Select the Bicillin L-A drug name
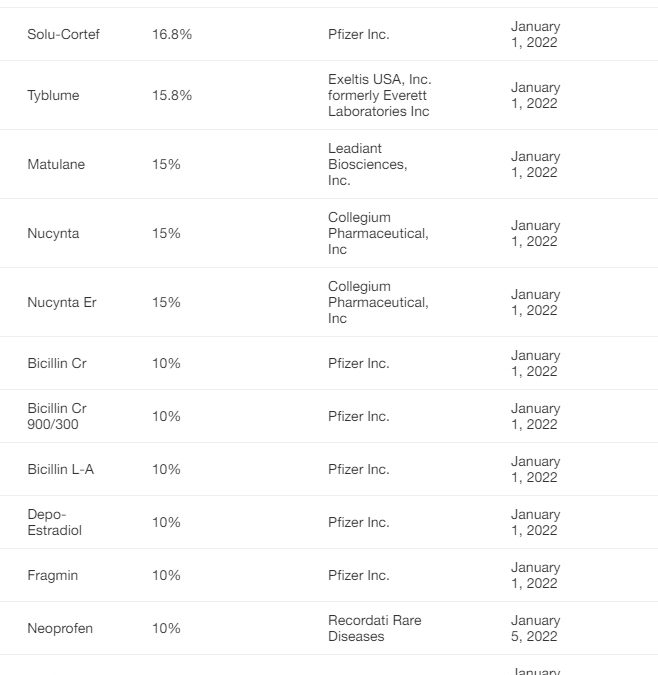 click(x=60, y=470)
